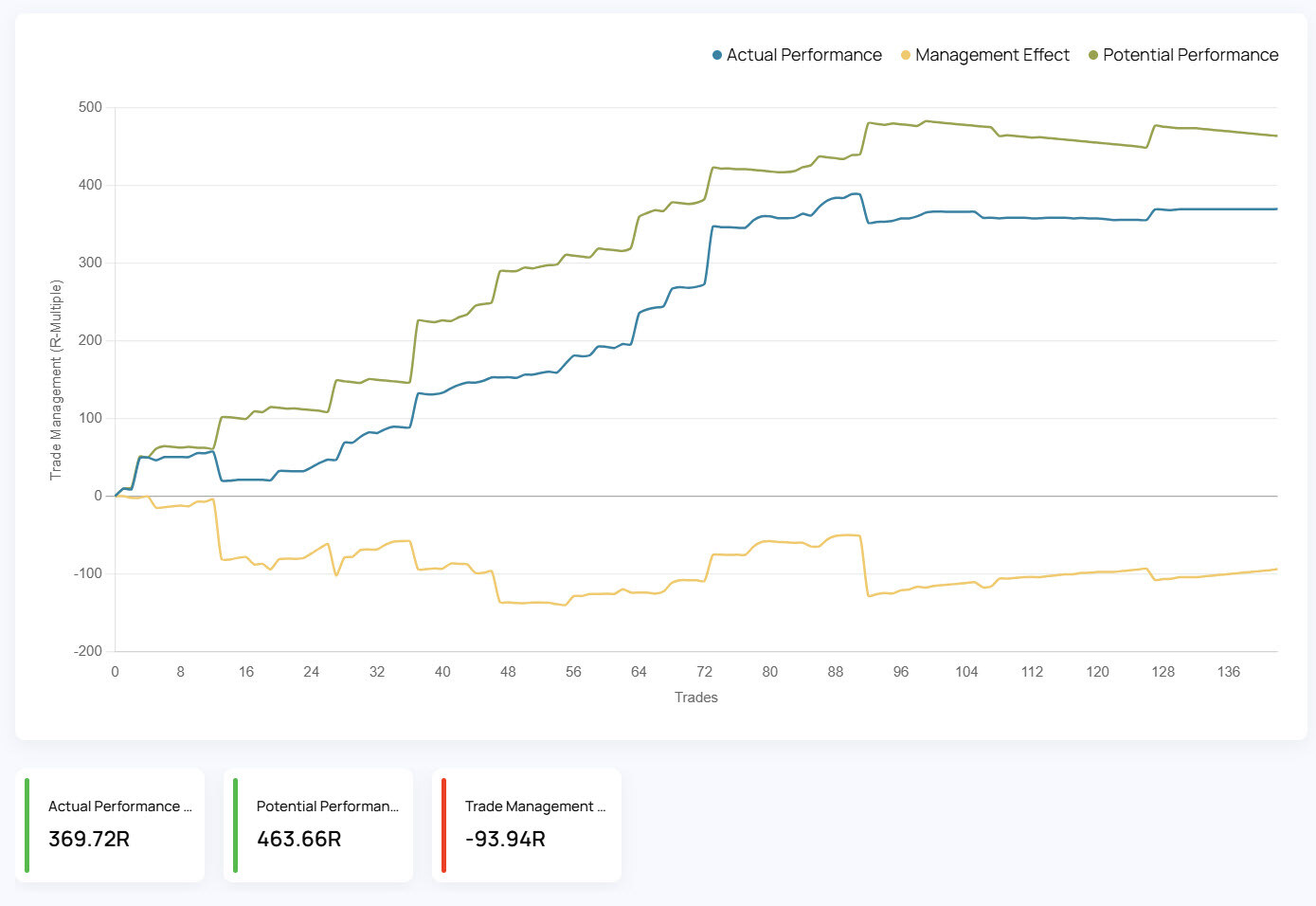
Task: Select the Actual Performance card title
Action: (x=119, y=806)
